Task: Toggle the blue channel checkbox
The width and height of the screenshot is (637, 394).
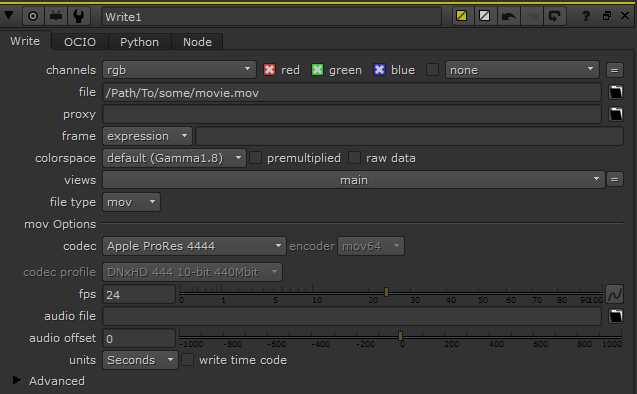Action: tap(379, 70)
